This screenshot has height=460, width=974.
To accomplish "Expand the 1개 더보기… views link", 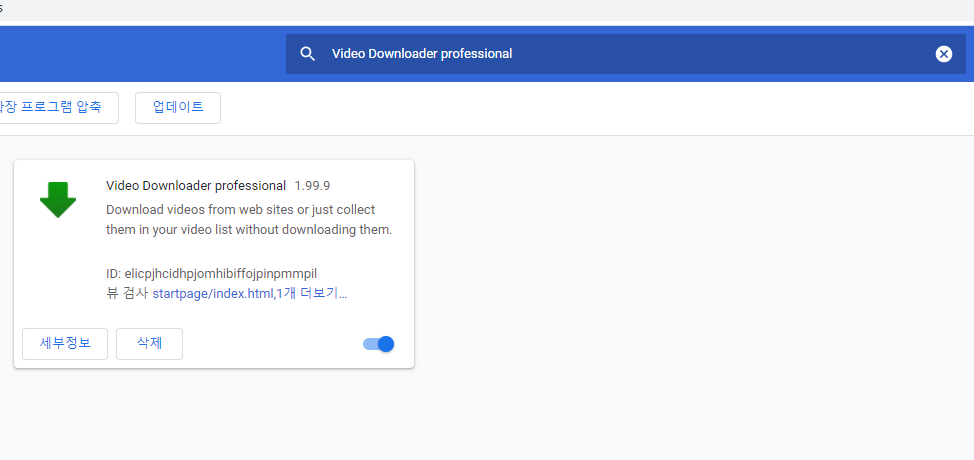I will (x=312, y=294).
